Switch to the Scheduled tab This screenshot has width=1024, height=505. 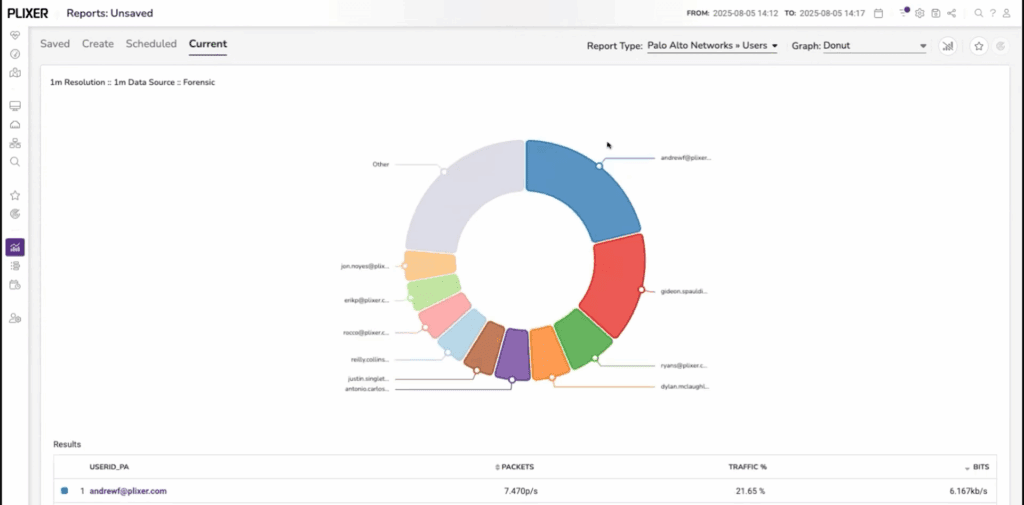point(151,44)
